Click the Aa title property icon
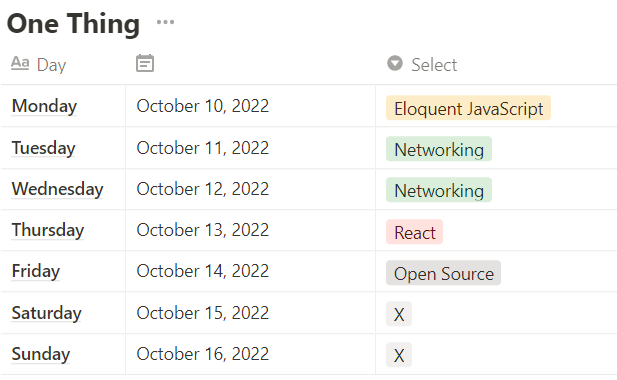617x380 pixels. [x=20, y=63]
